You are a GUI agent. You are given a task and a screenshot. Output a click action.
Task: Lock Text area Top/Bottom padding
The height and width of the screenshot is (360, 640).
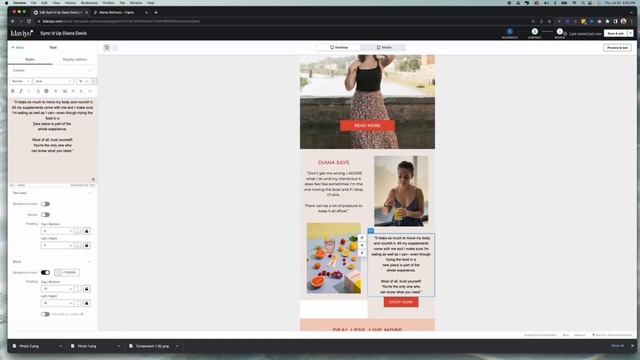87,231
